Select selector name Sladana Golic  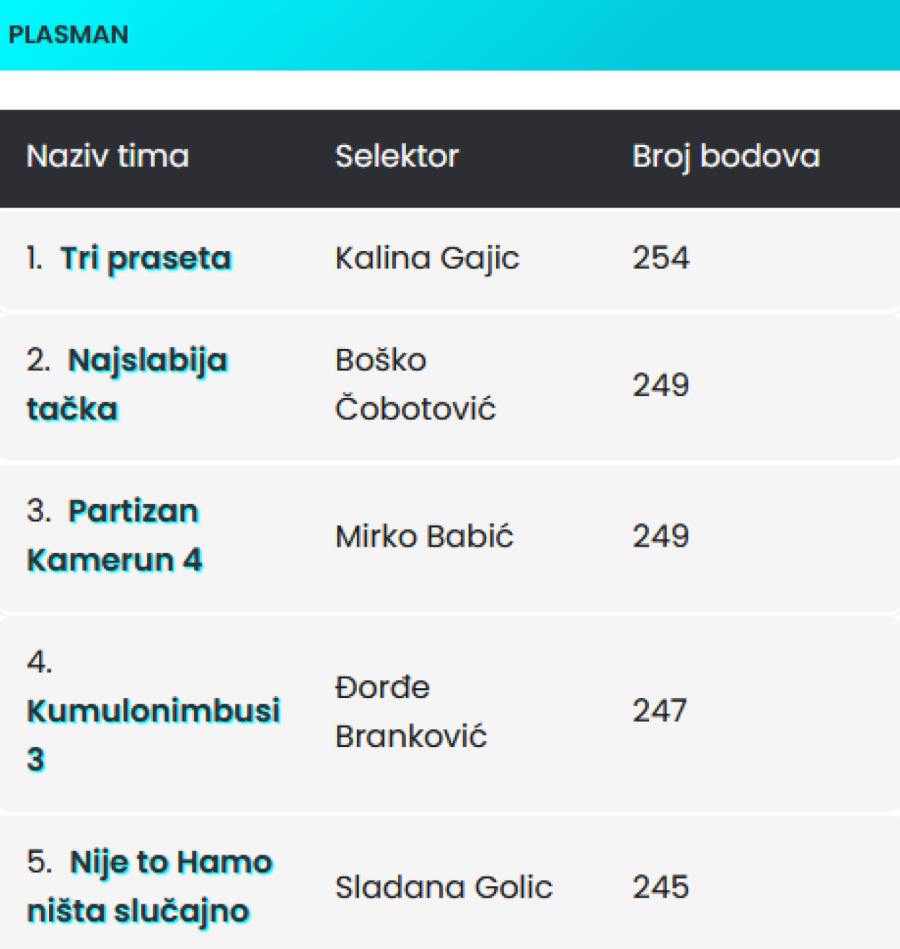(443, 887)
